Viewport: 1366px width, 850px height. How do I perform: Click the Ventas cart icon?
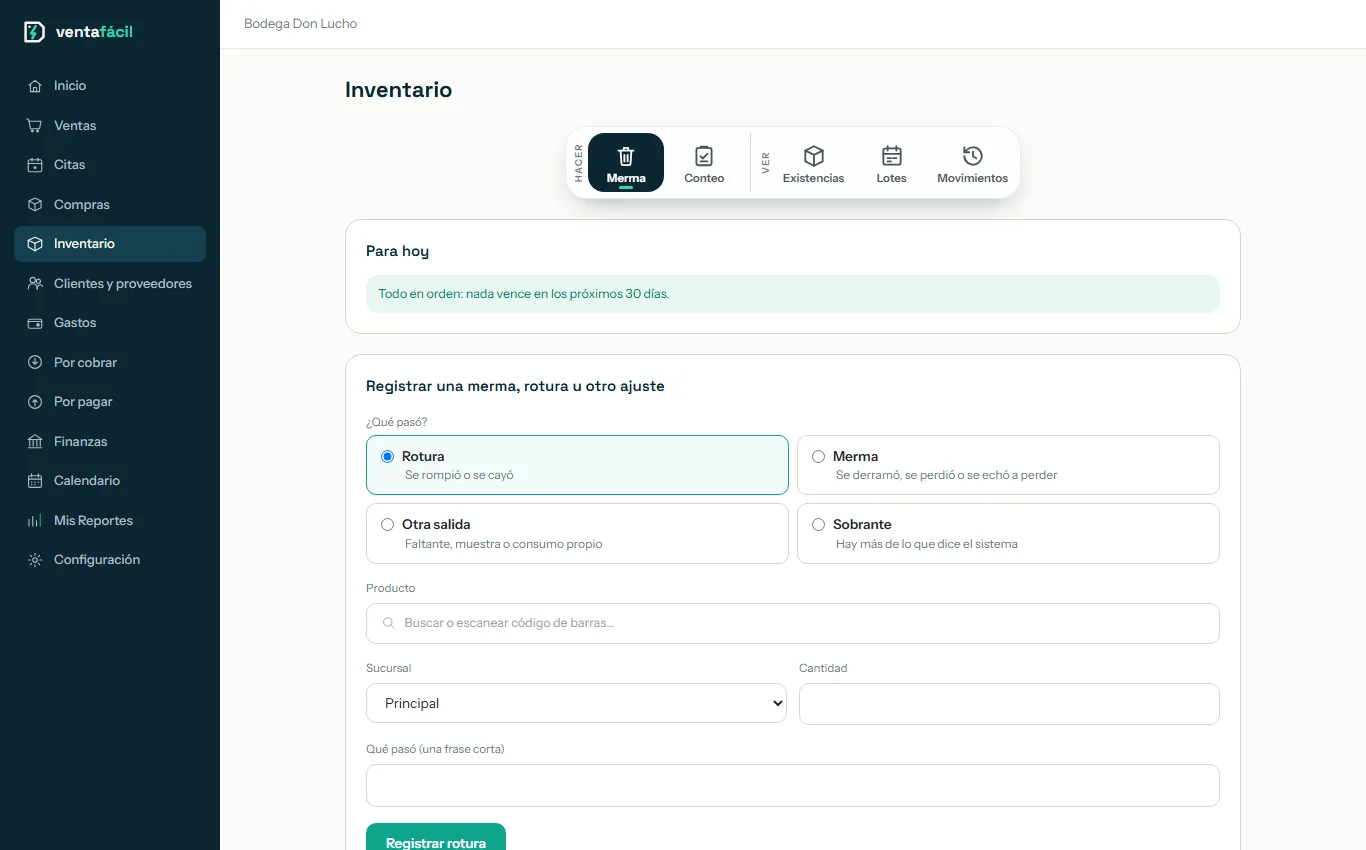[x=35, y=126]
